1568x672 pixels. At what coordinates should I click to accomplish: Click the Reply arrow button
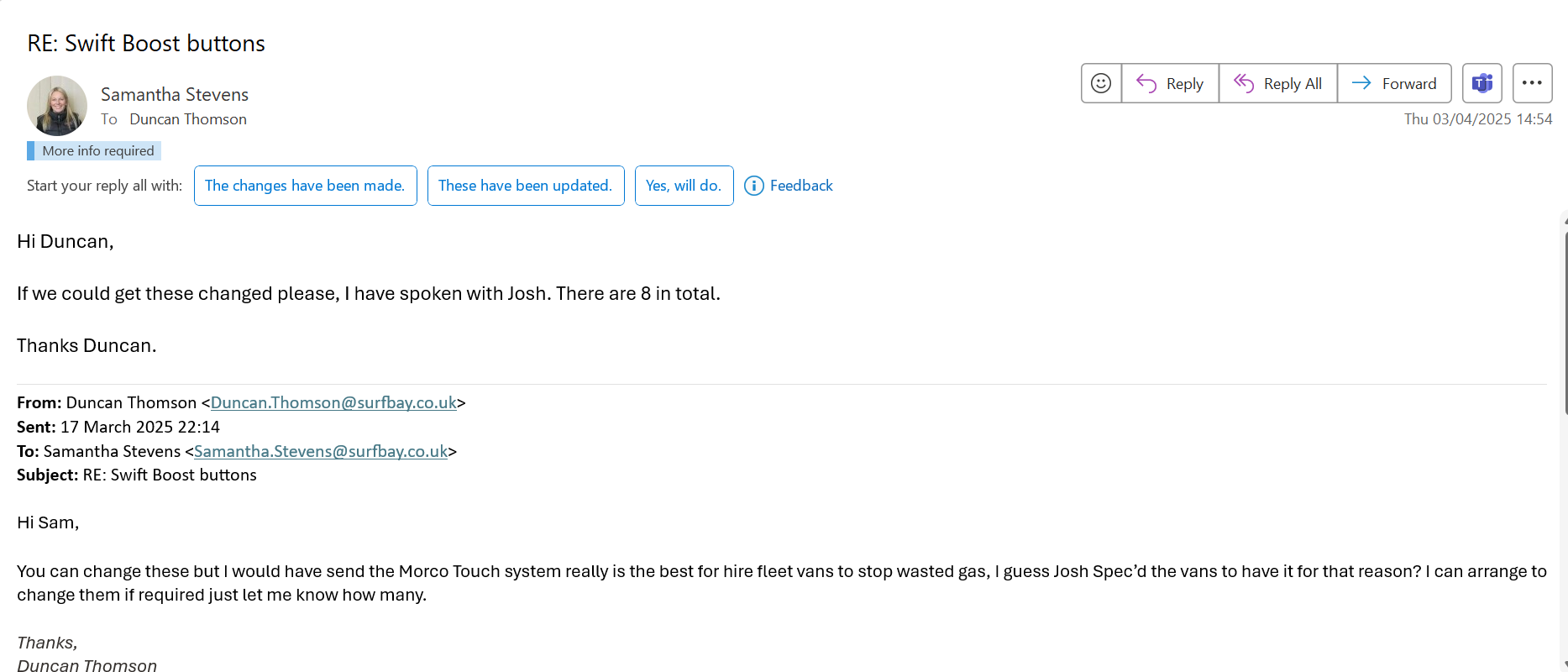[1170, 83]
